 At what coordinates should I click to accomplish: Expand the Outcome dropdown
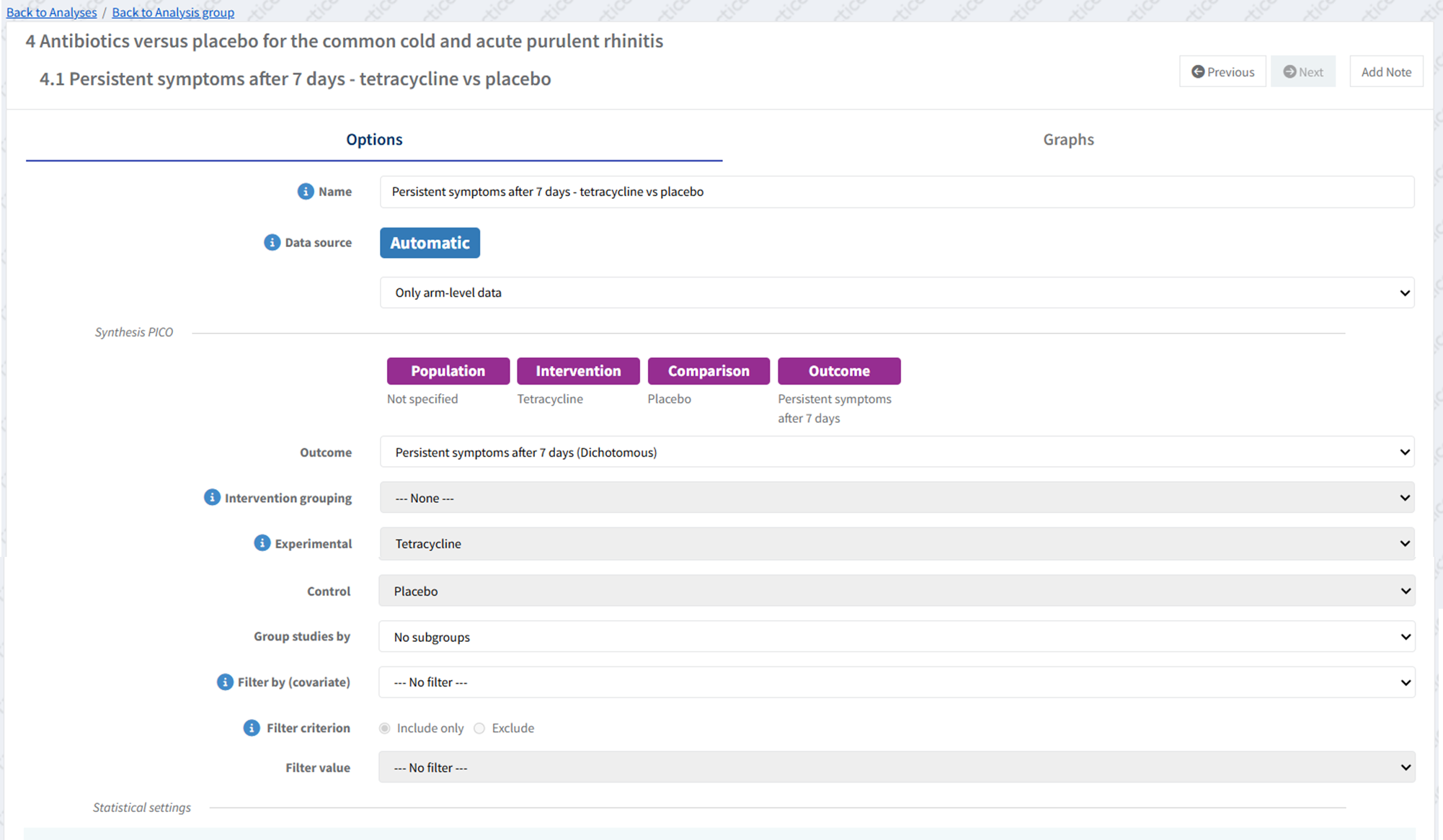pyautogui.click(x=896, y=452)
